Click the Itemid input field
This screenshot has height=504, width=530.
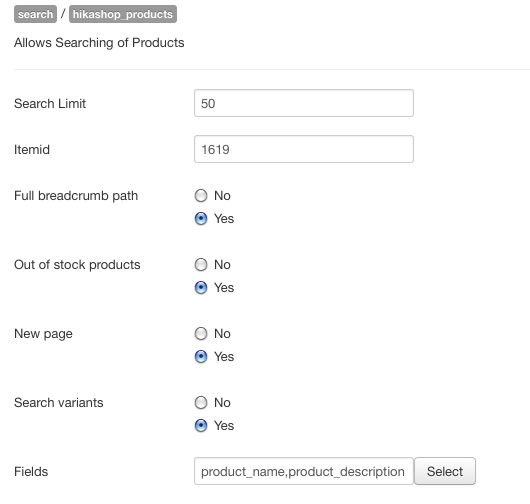[x=304, y=149]
